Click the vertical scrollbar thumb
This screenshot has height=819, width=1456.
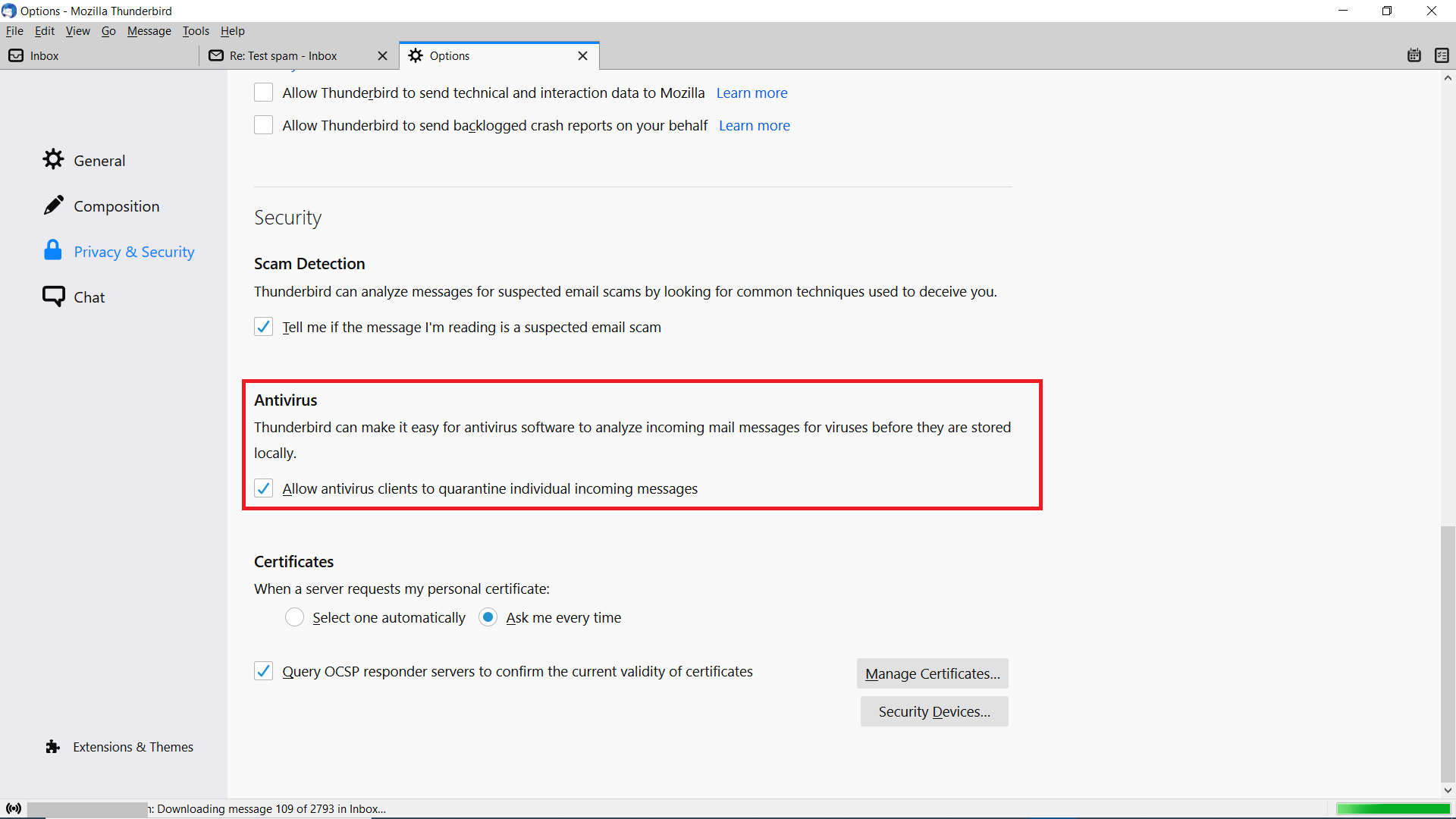pyautogui.click(x=1448, y=652)
